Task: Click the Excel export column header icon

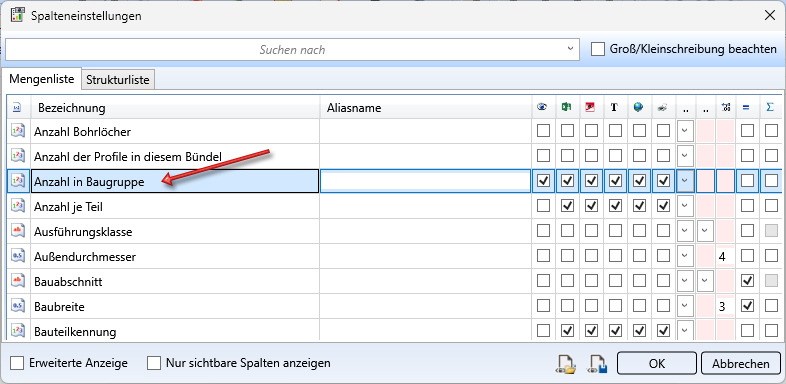Action: point(566,107)
